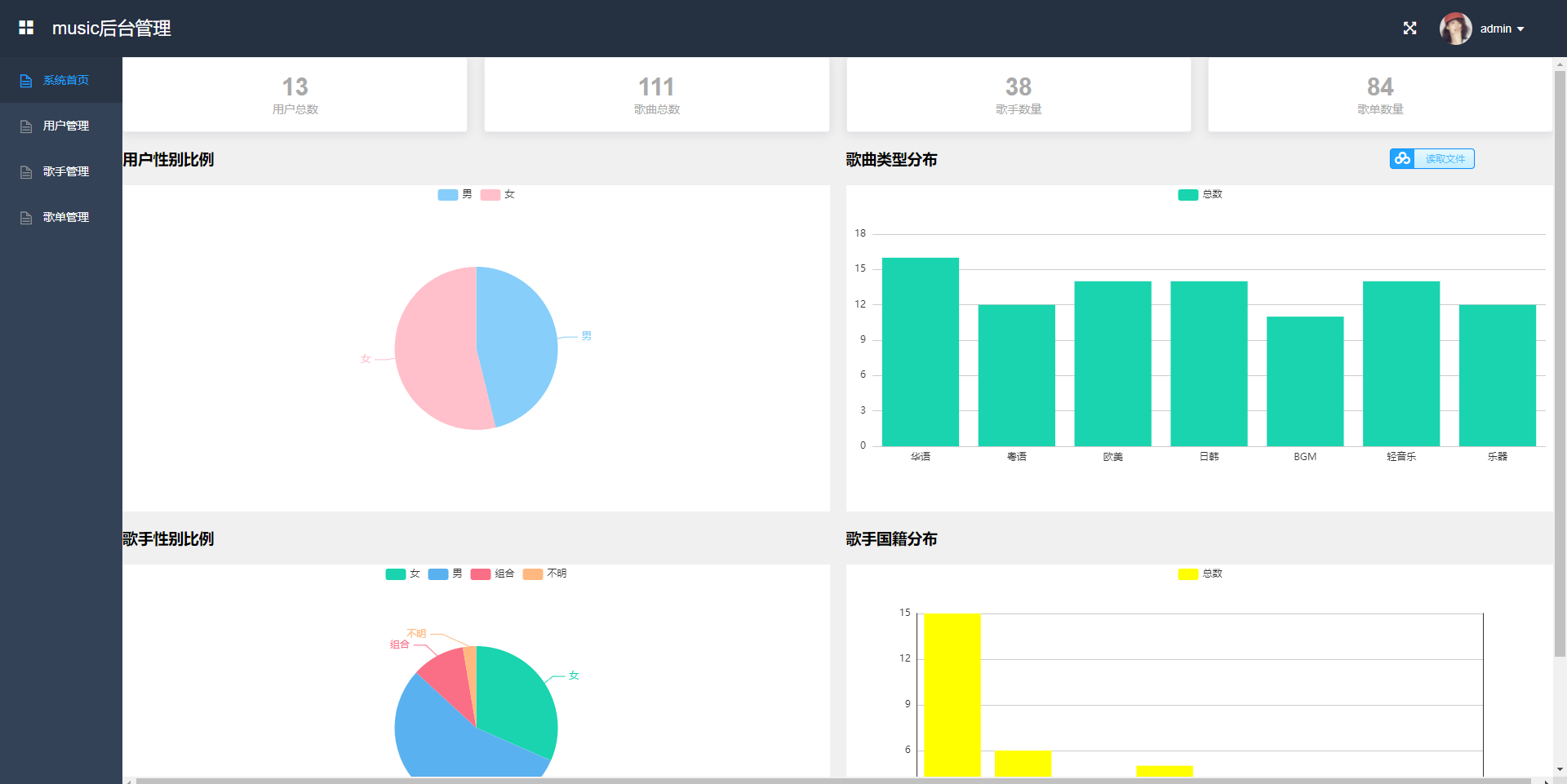
Task: Click the document icon beside 用户管理
Action: click(x=26, y=126)
